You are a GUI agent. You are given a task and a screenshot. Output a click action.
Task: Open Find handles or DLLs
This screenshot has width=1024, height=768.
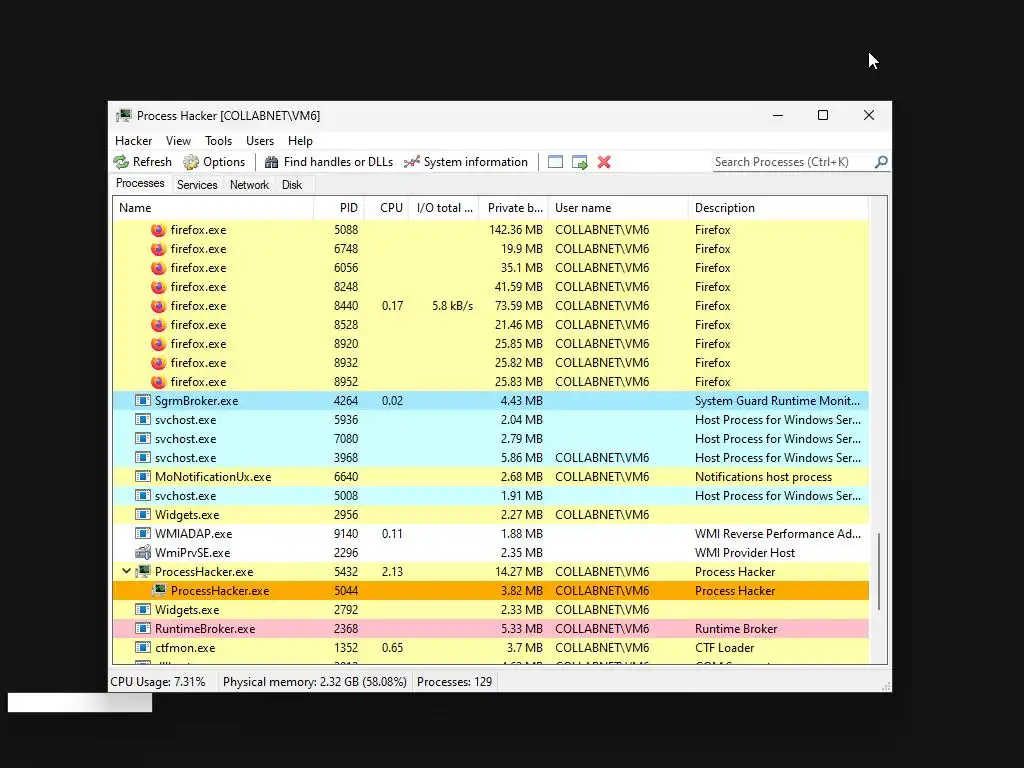coord(329,162)
